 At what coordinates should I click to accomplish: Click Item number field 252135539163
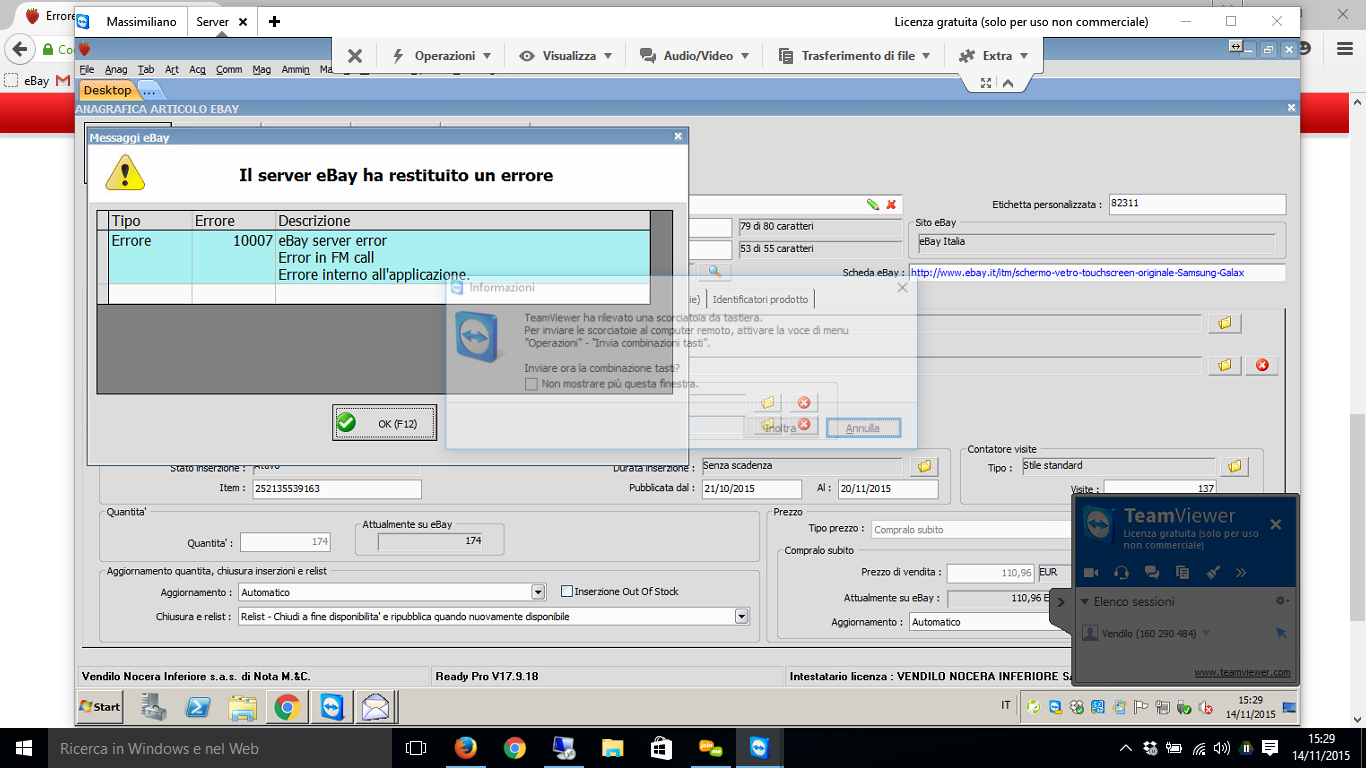pos(336,489)
